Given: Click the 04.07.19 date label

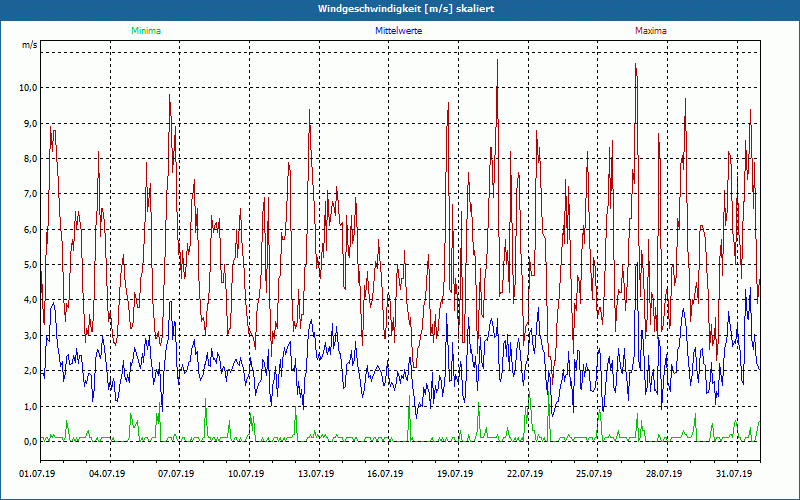Looking at the screenshot, I should point(107,474).
